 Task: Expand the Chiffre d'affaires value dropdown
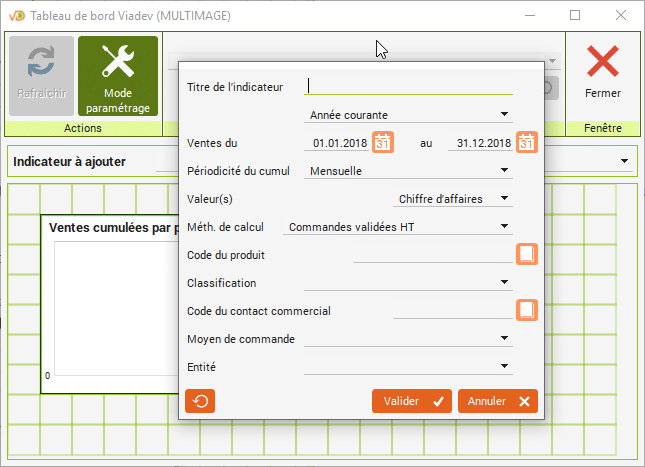[505, 199]
